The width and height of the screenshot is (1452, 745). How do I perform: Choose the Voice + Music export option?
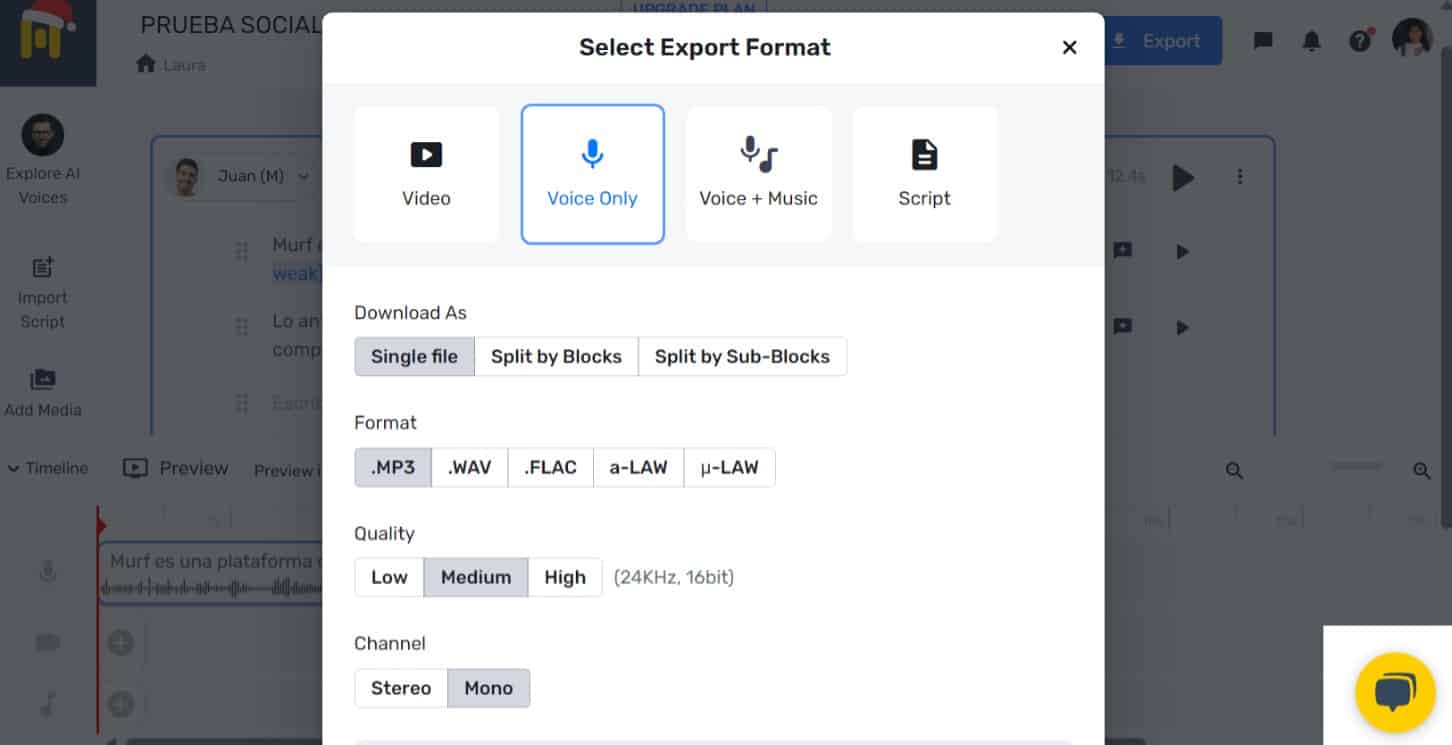(x=758, y=174)
